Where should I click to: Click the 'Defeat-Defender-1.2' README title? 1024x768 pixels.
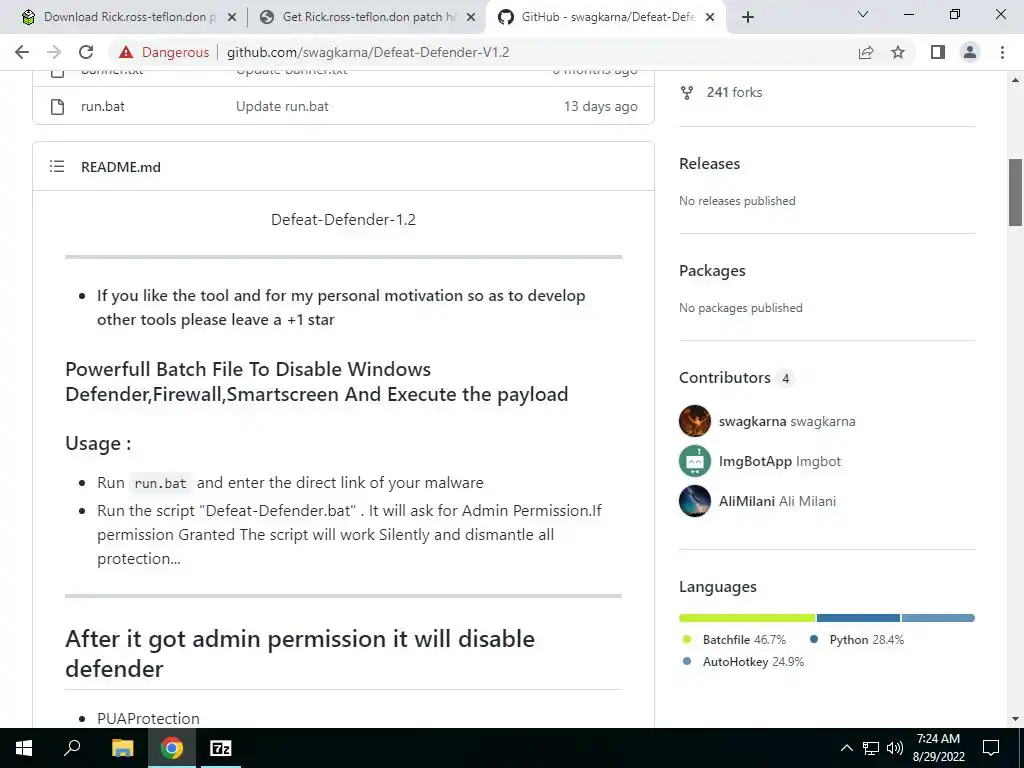point(344,219)
